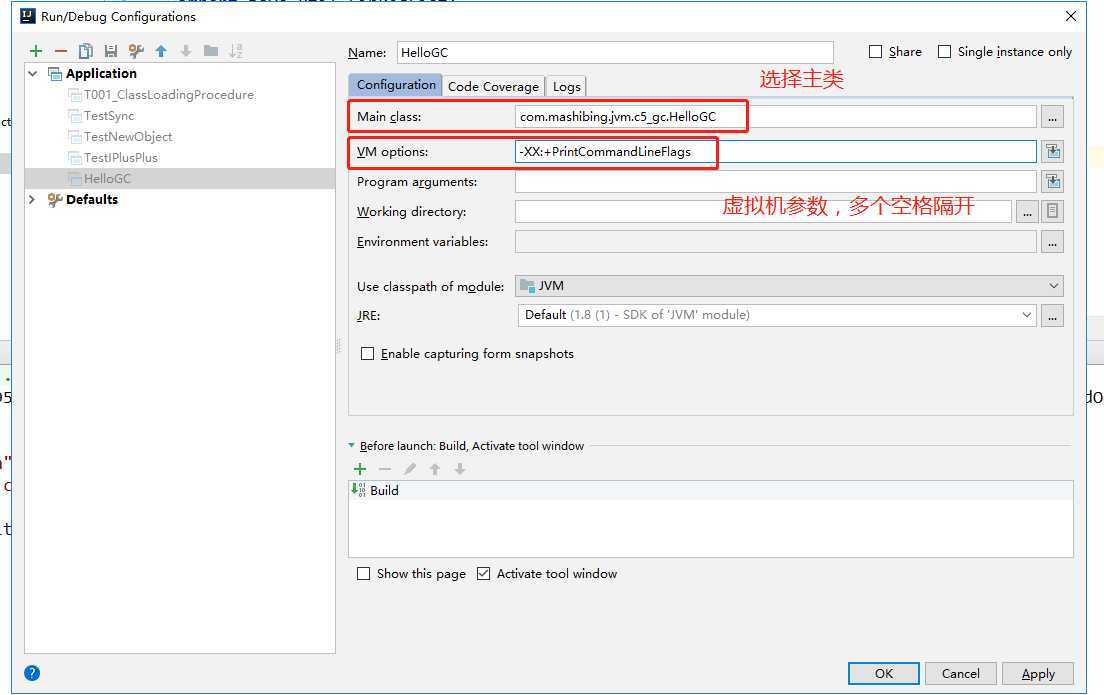Sort configurations alphabetically
This screenshot has height=695, width=1104.
click(x=236, y=51)
